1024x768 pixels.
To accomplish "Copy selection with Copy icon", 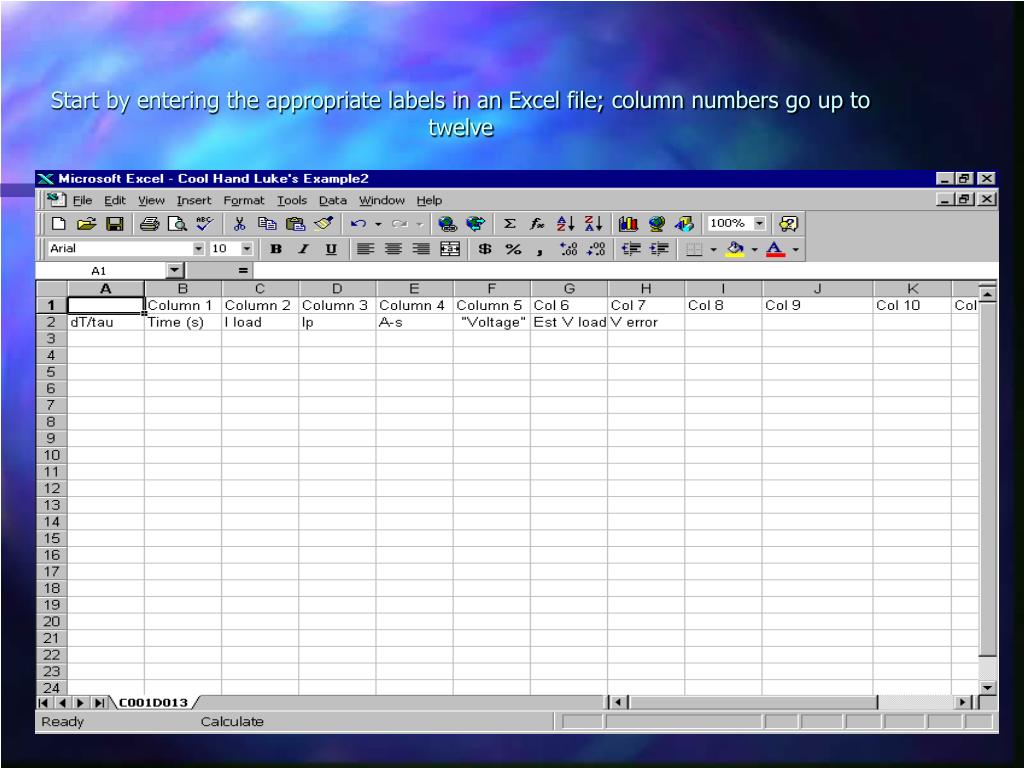I will click(266, 224).
